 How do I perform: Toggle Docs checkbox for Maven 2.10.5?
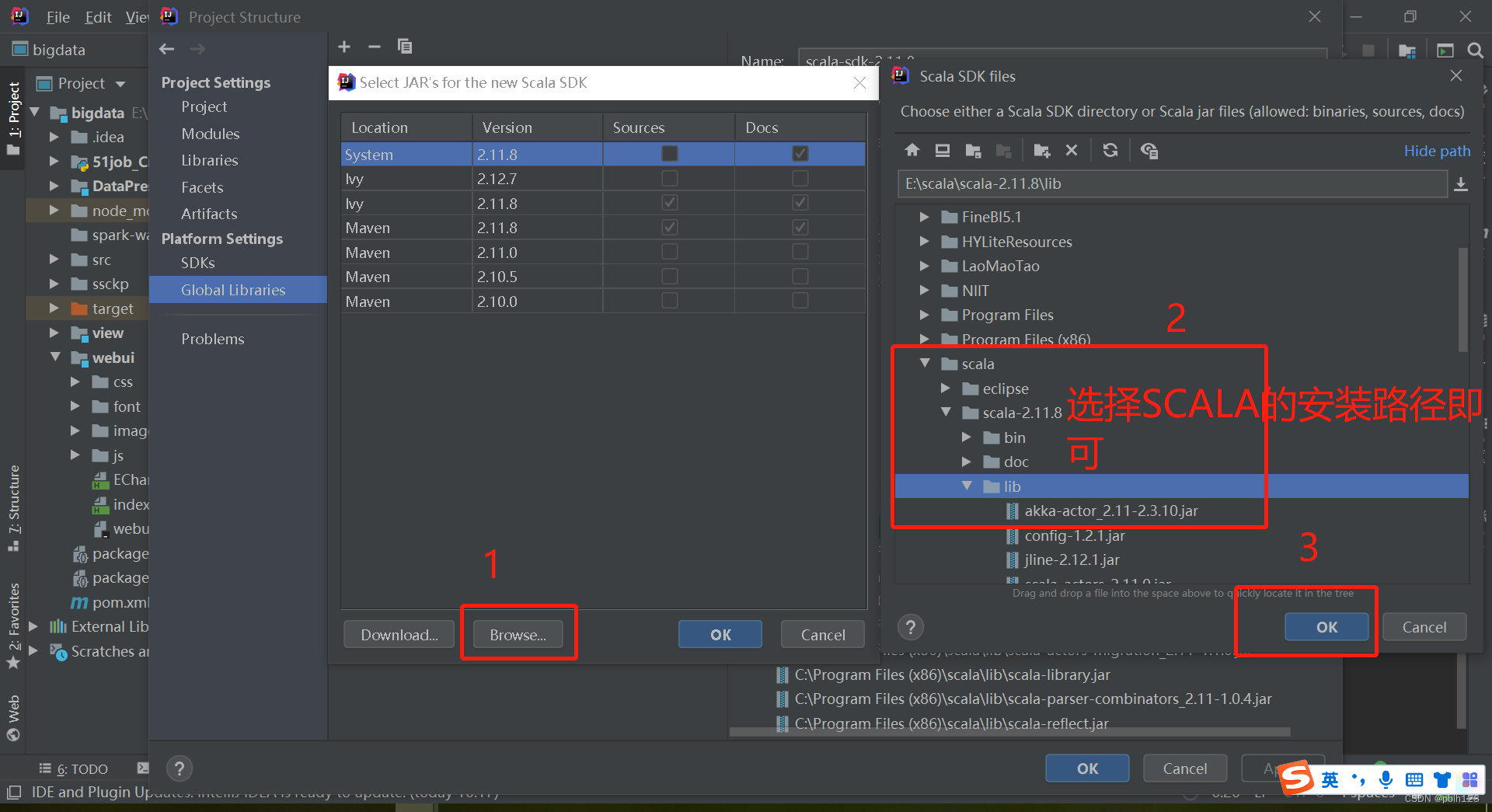click(800, 277)
